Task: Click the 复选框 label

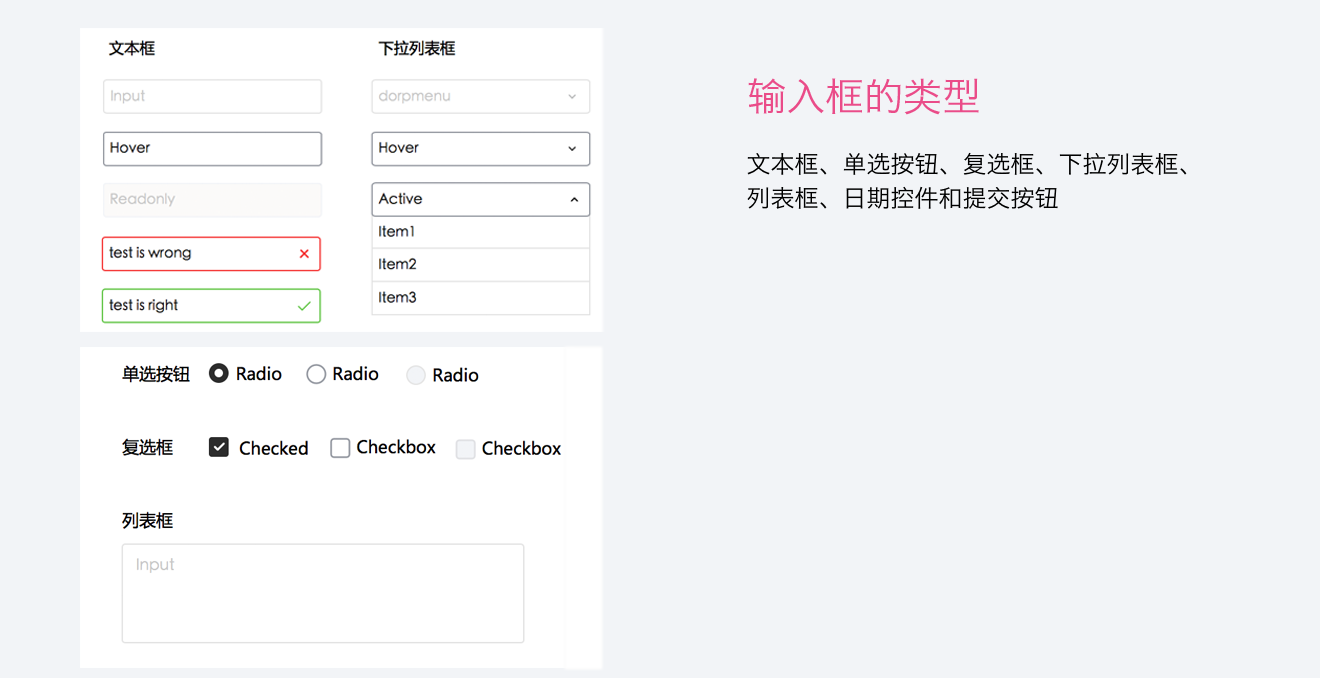Action: [x=147, y=447]
